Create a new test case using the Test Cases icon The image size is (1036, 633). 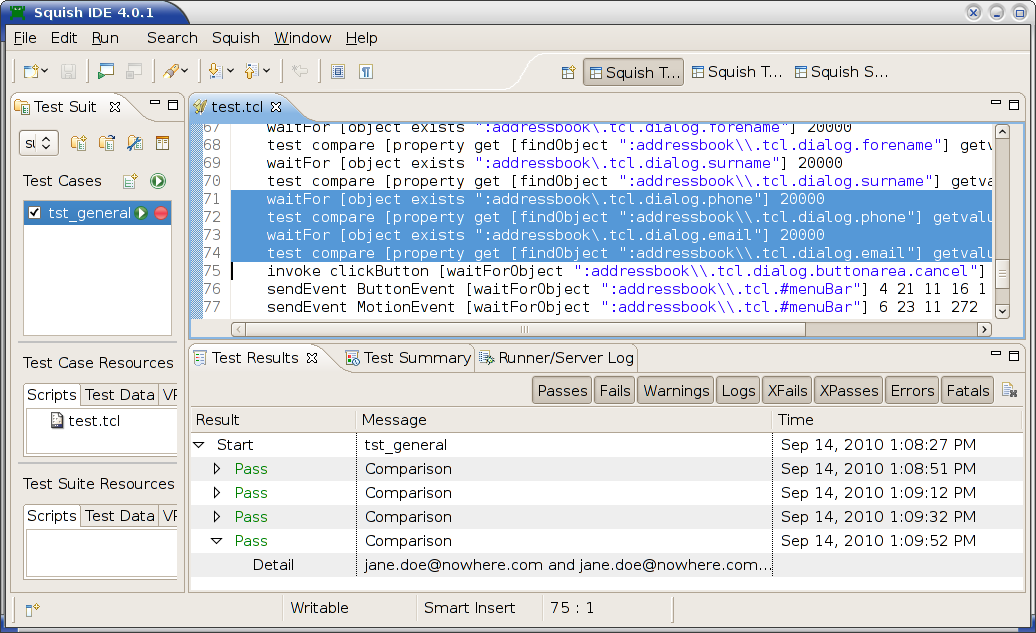tap(130, 181)
